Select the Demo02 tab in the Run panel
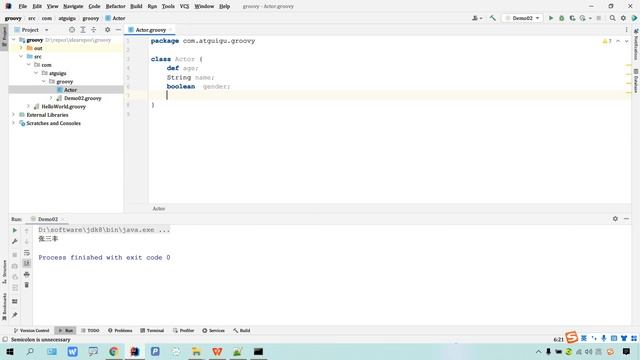Image resolution: width=640 pixels, height=360 pixels. [48, 219]
